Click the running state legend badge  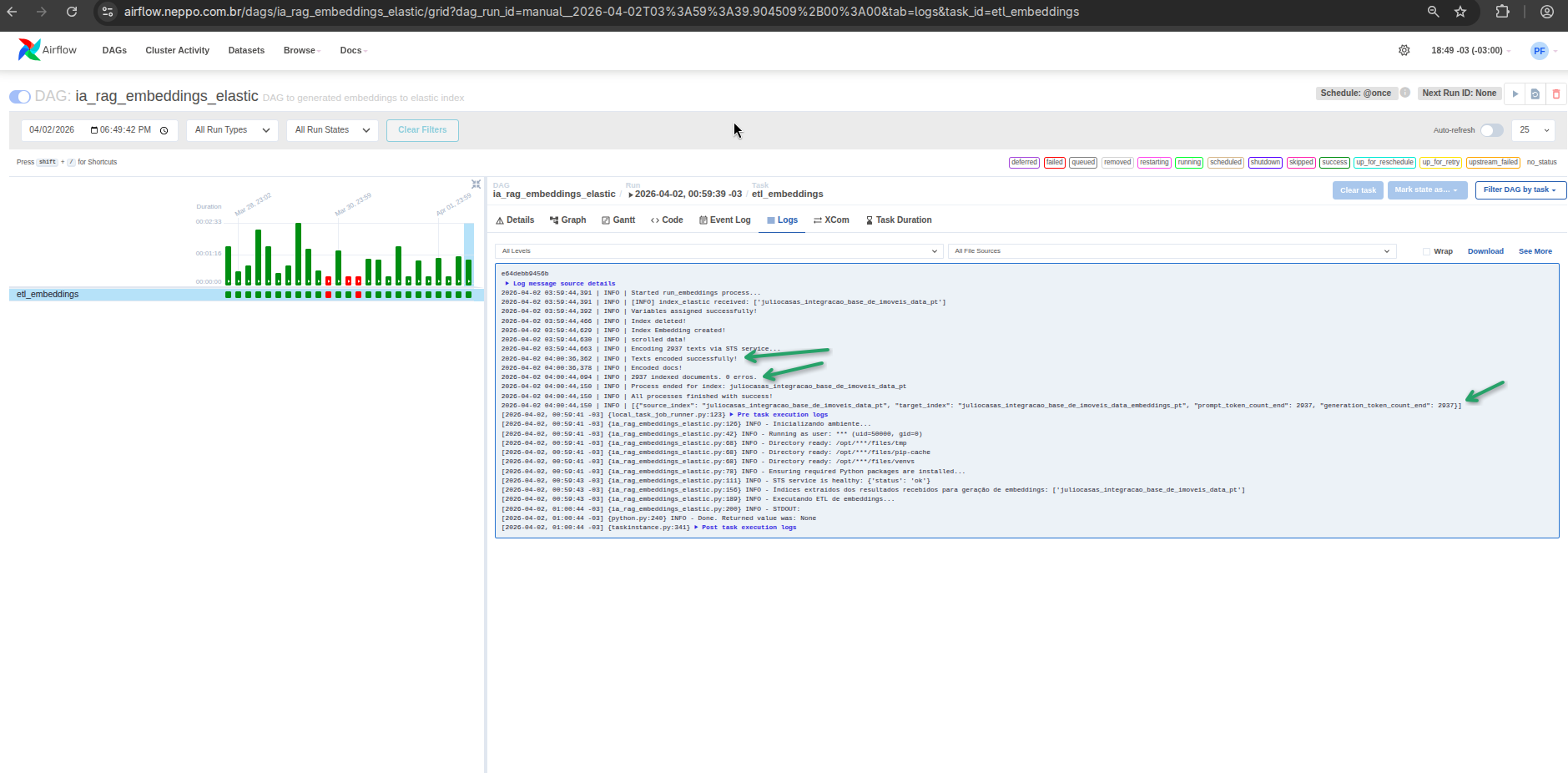pyautogui.click(x=1189, y=163)
